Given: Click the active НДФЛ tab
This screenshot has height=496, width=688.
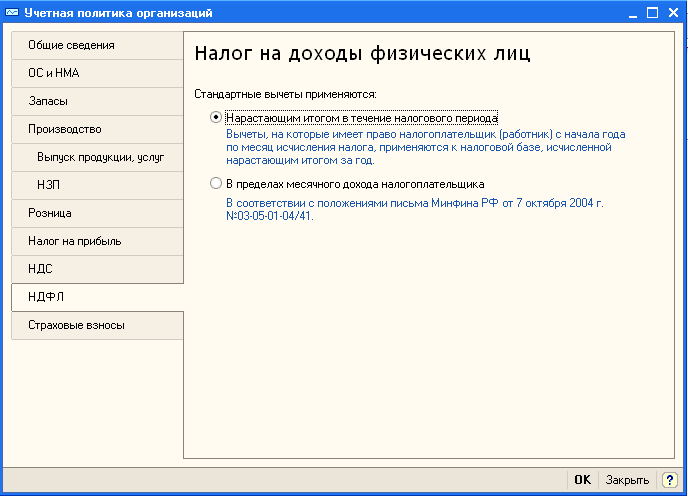Looking at the screenshot, I should [x=97, y=297].
